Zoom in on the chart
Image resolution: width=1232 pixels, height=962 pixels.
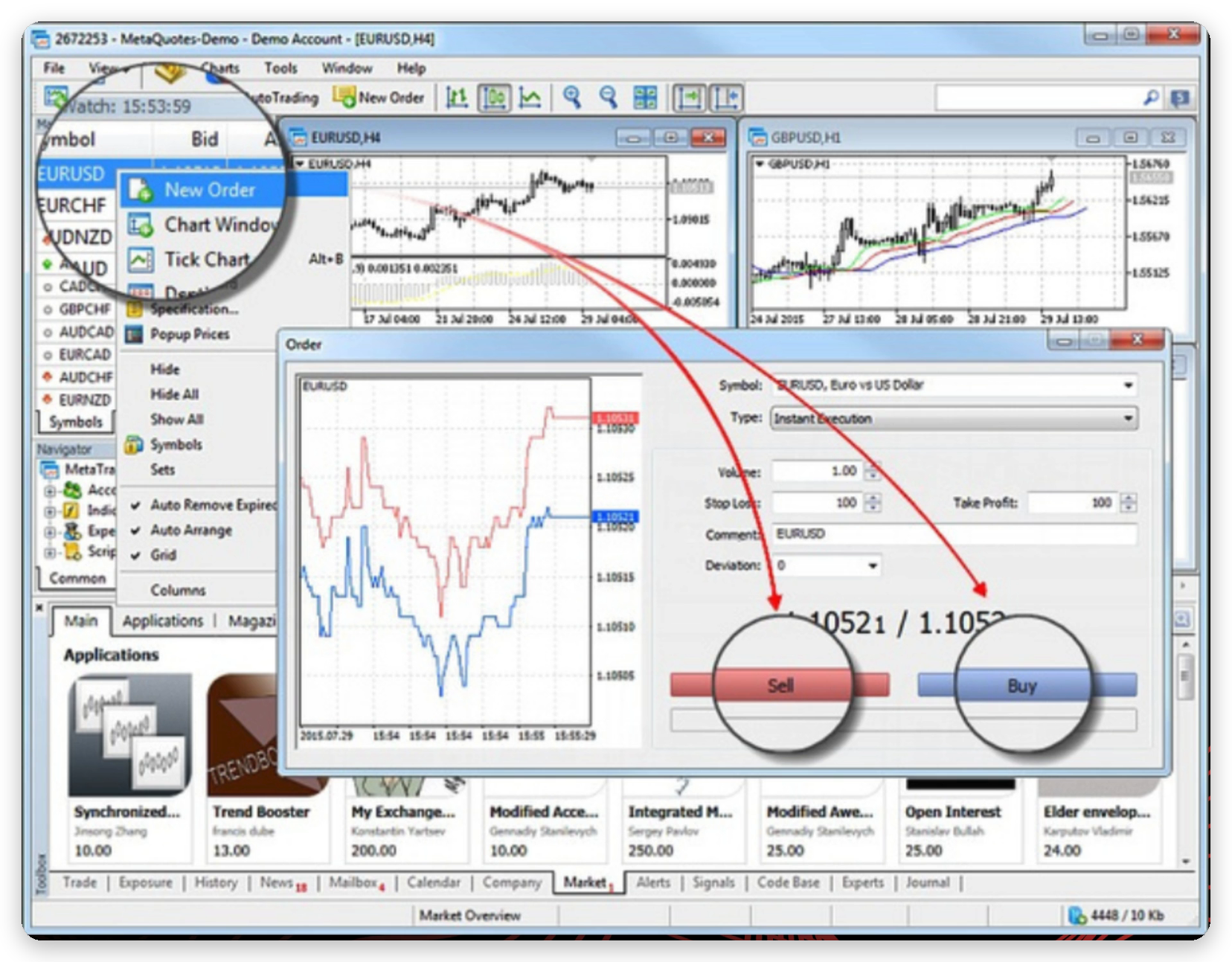pos(572,97)
